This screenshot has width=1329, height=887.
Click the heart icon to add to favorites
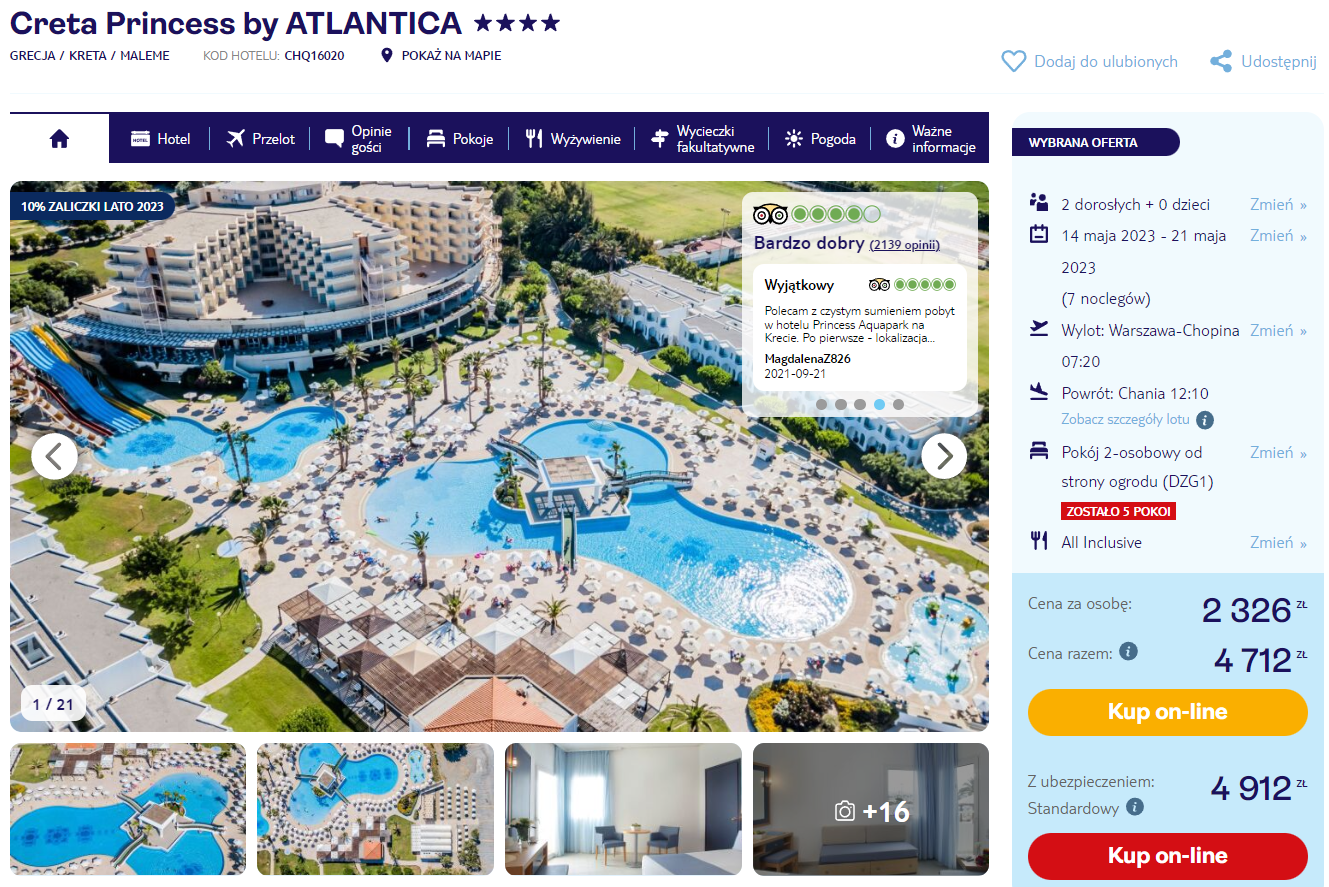(1013, 62)
